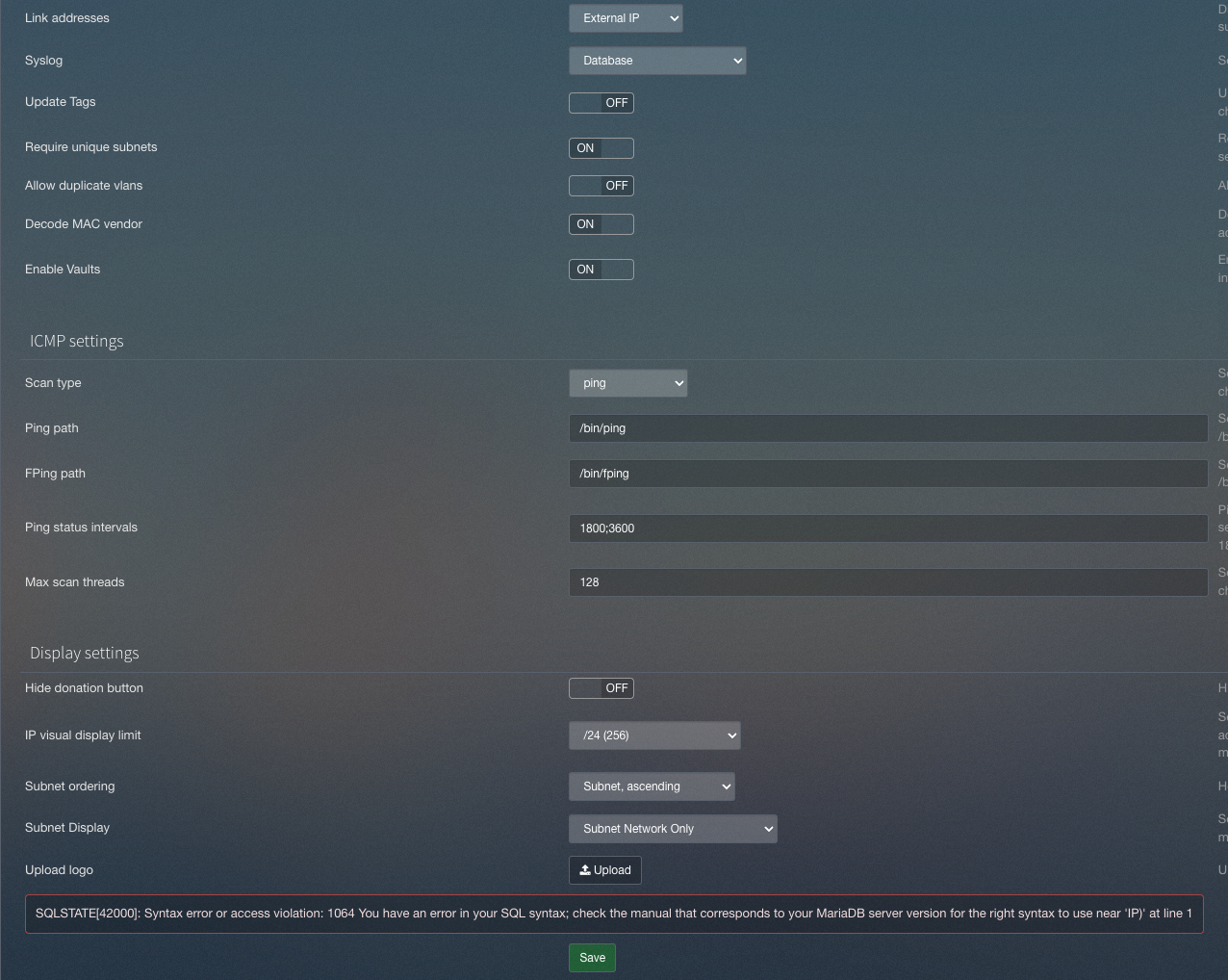Click the Ping path input field

click(887, 427)
